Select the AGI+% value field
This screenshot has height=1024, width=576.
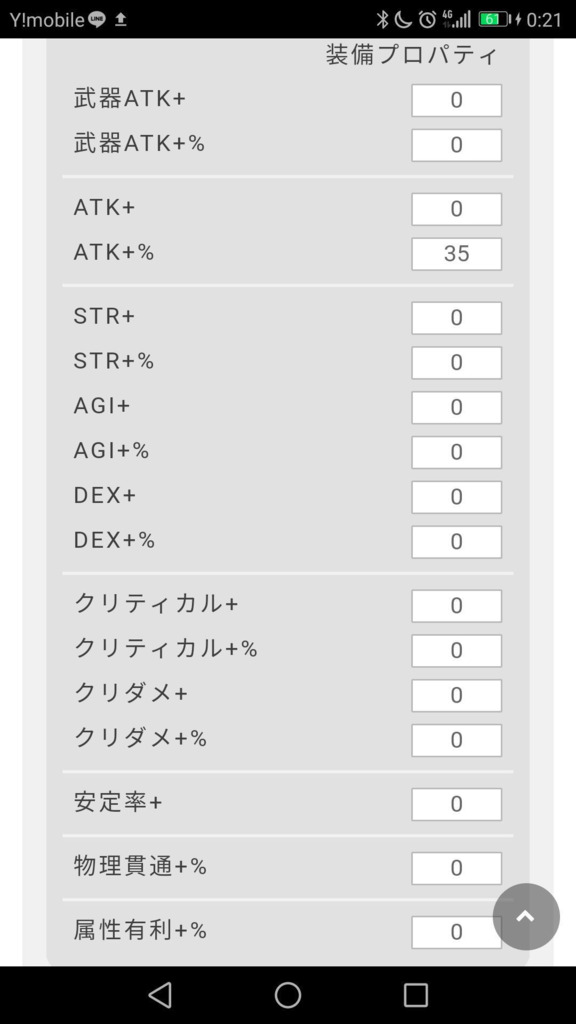click(456, 452)
